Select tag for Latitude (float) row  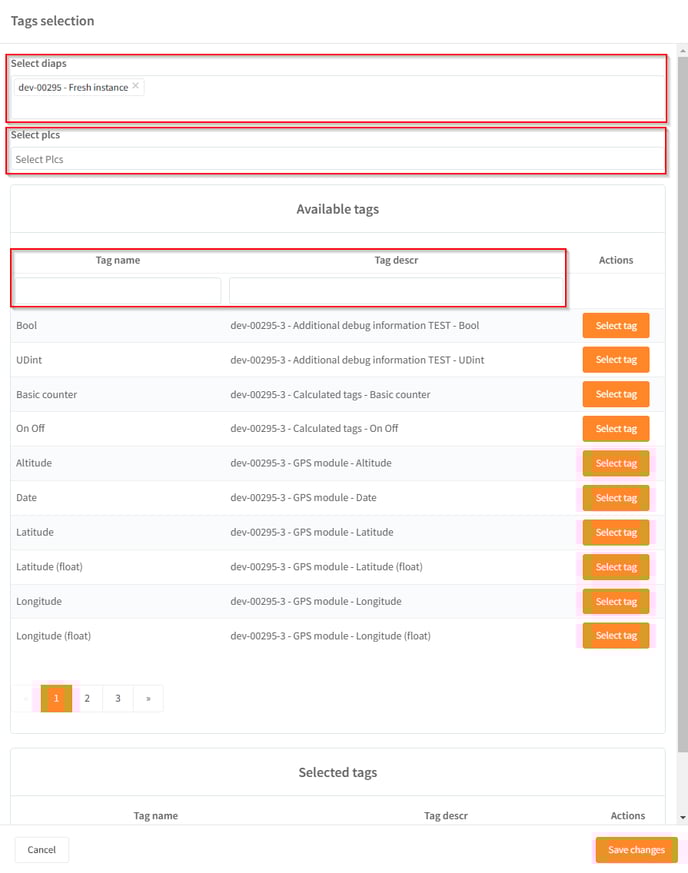[x=616, y=567]
